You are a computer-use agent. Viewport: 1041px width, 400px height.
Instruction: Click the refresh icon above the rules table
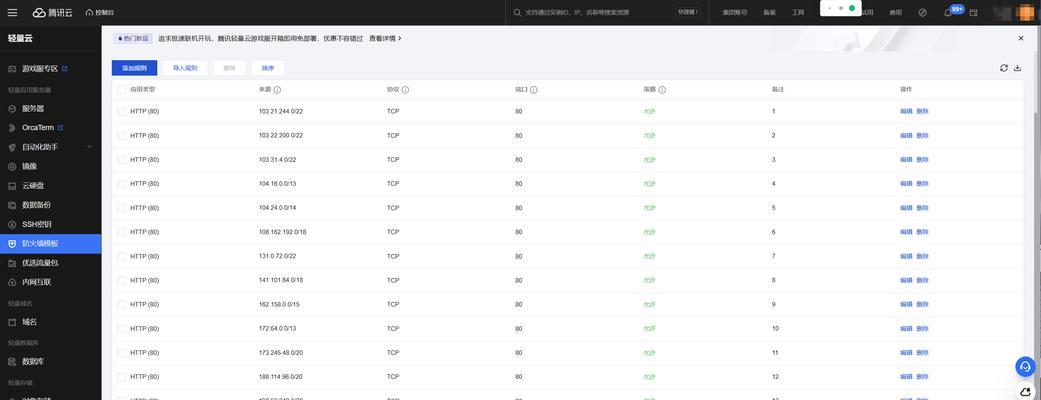point(1003,68)
